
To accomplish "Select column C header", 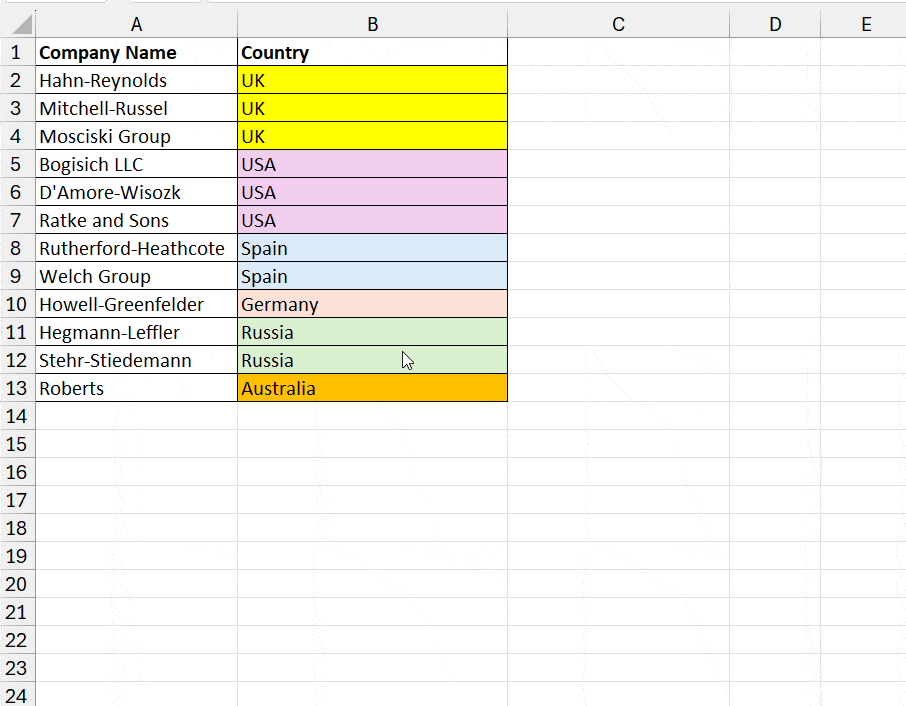I will pos(618,24).
